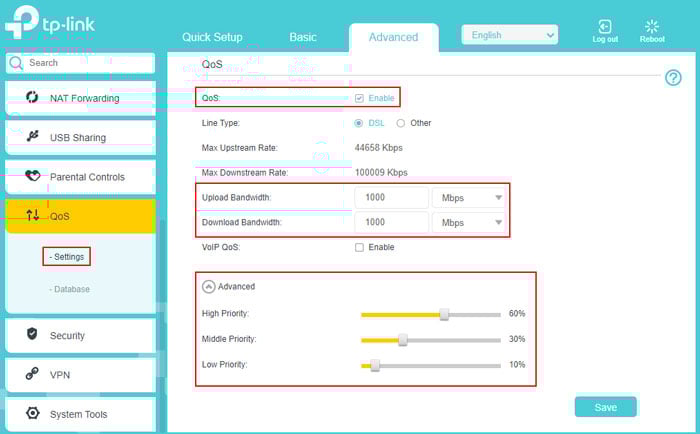This screenshot has width=700, height=434.
Task: Click the Reboot icon
Action: tap(652, 26)
